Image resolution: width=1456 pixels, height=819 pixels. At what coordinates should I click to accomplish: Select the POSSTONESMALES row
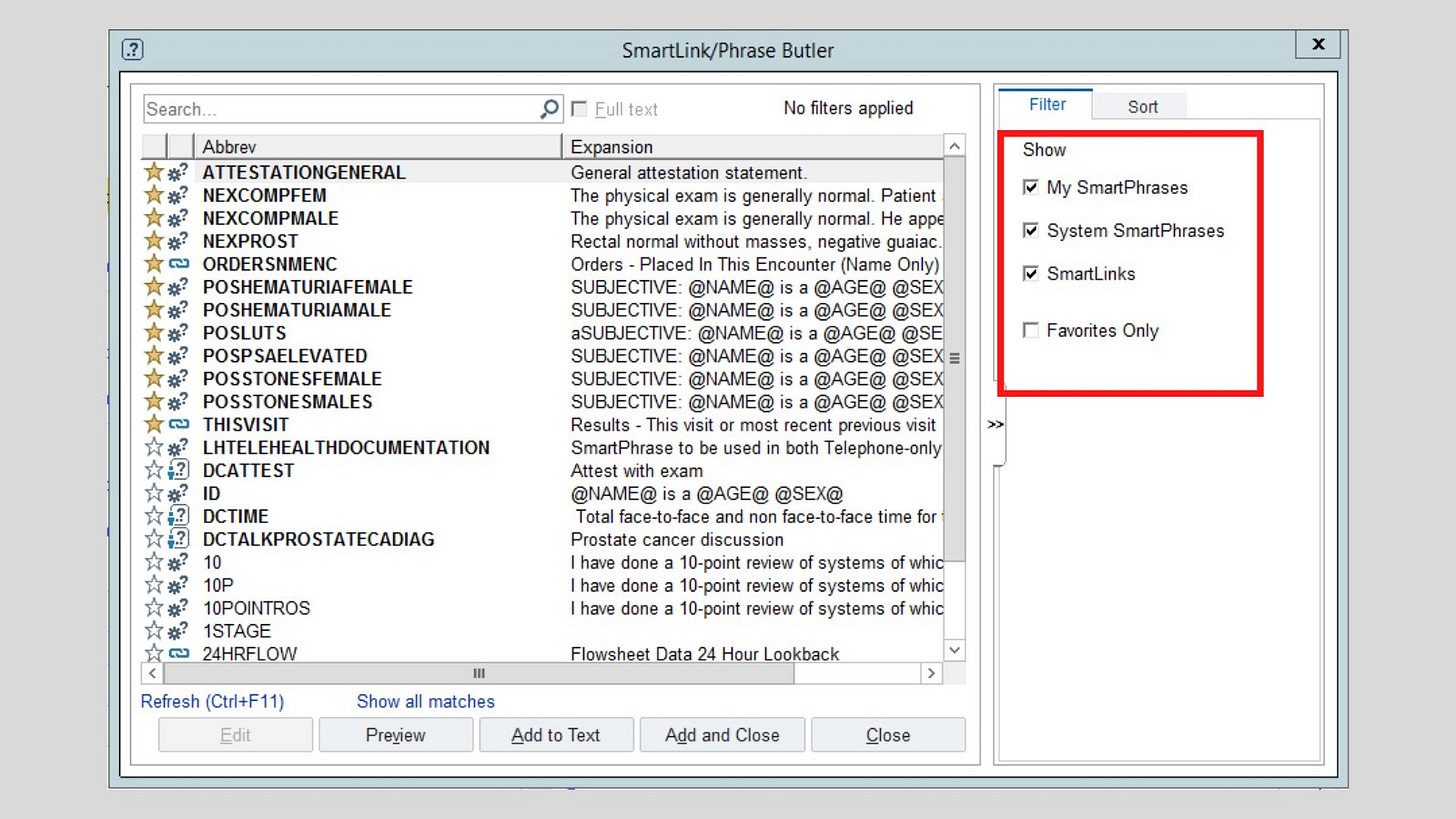[543, 402]
